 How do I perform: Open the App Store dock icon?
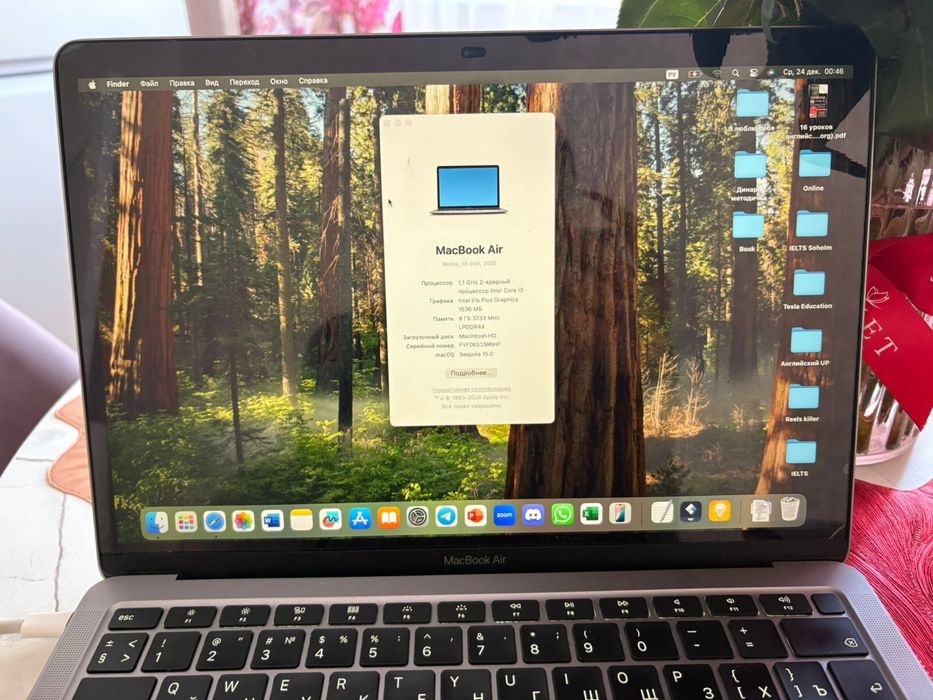359,519
